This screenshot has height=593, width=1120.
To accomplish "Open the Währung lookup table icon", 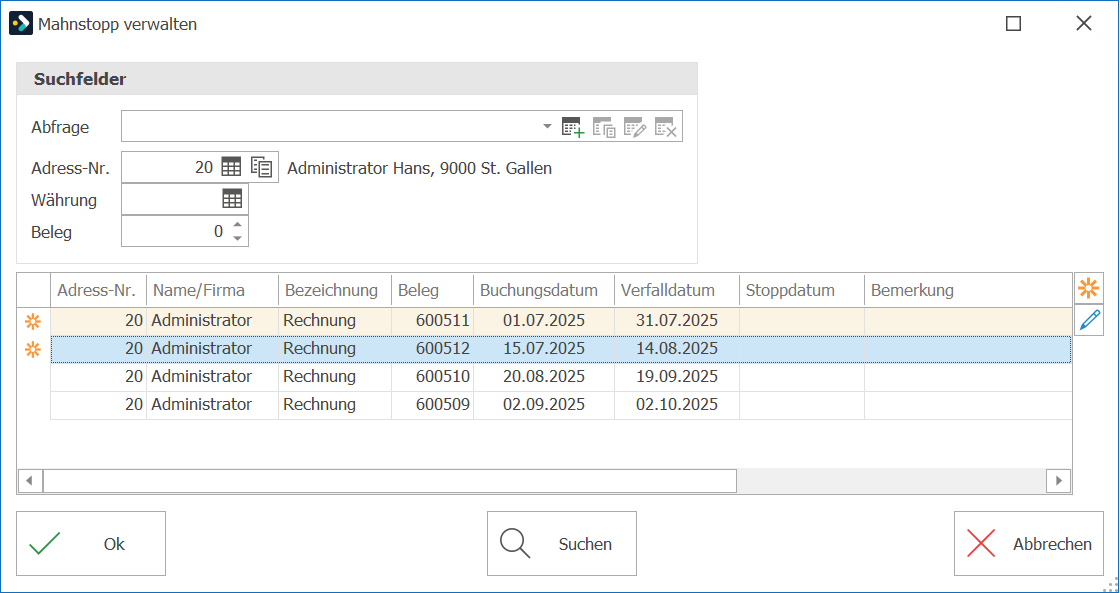I will (x=232, y=199).
